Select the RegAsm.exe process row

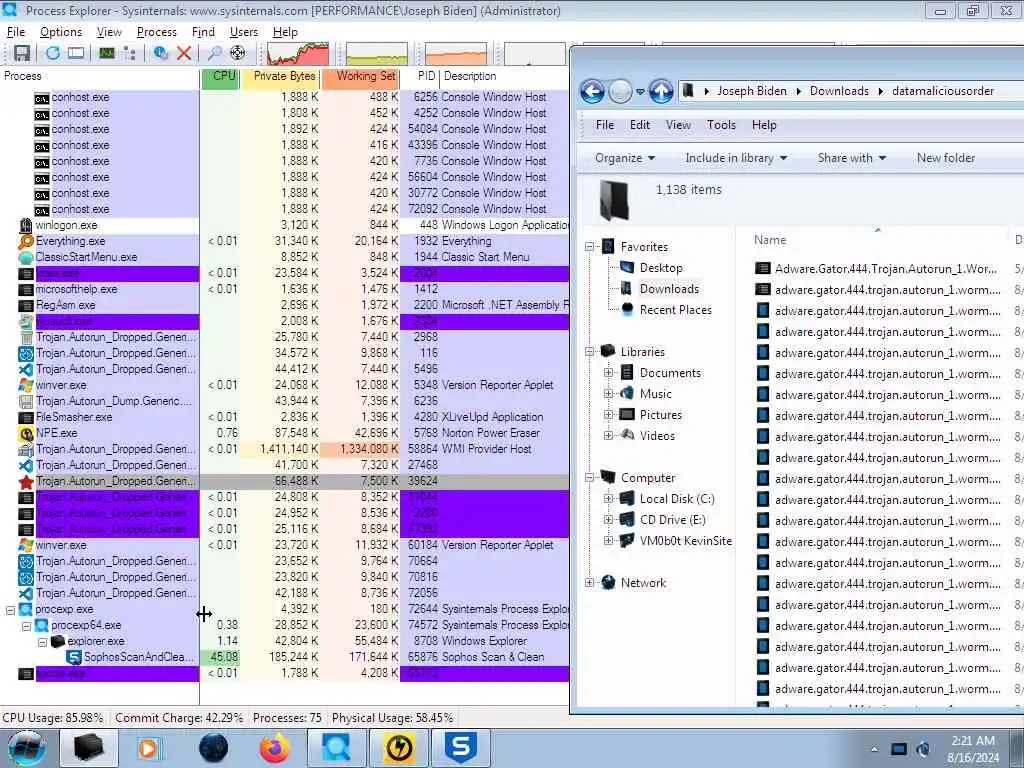(x=285, y=306)
